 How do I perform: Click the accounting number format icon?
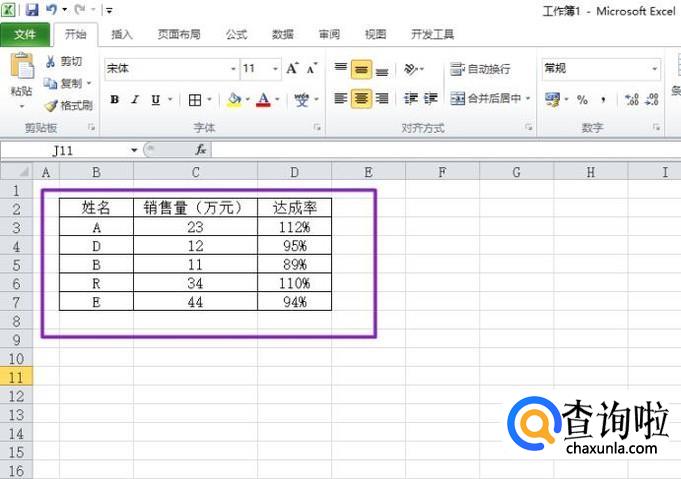[x=552, y=99]
